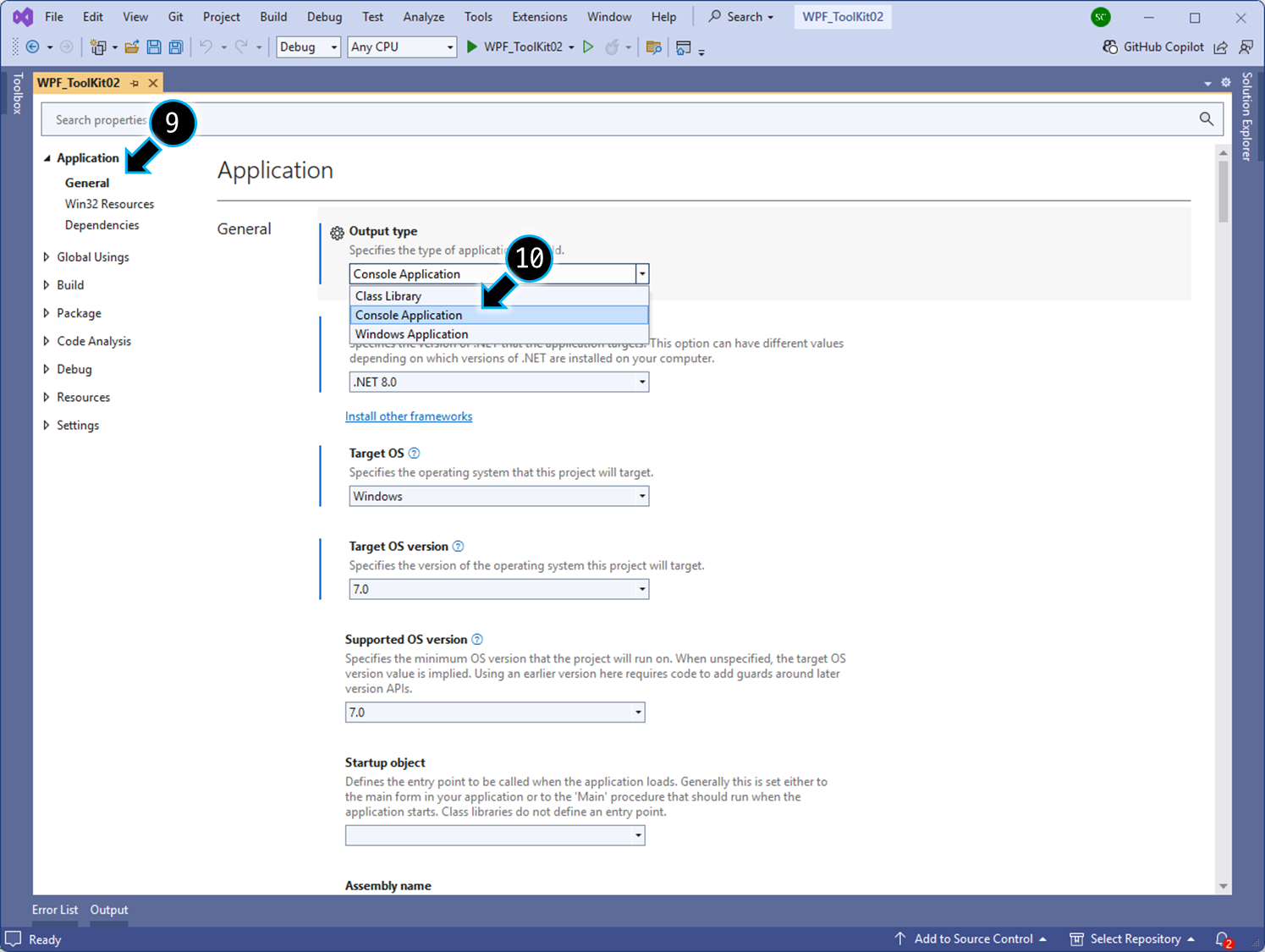This screenshot has height=952, width=1265.
Task: Open the Debug configuration dropdown
Action: (x=309, y=47)
